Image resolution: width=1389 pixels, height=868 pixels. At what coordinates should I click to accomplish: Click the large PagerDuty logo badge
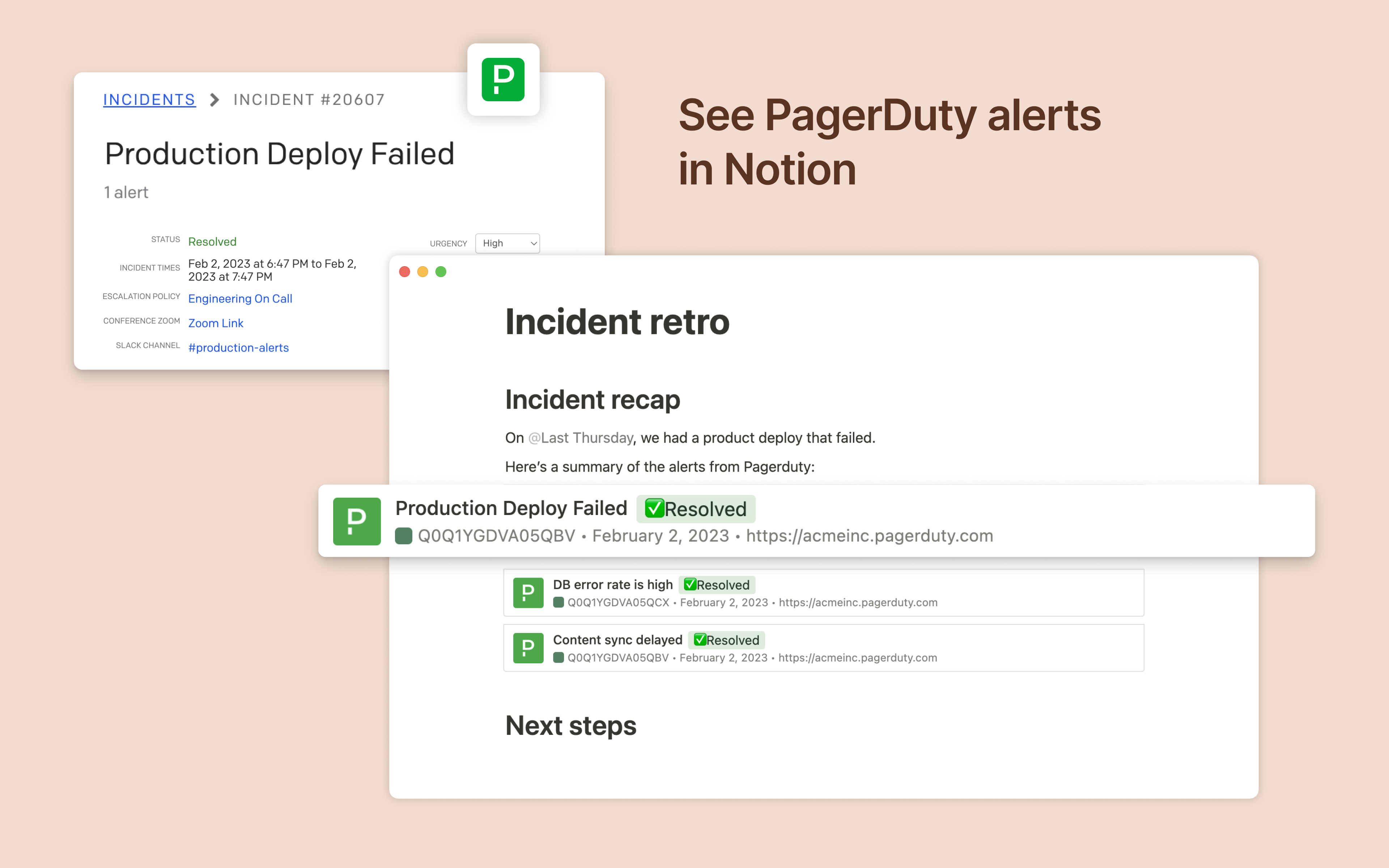point(503,79)
